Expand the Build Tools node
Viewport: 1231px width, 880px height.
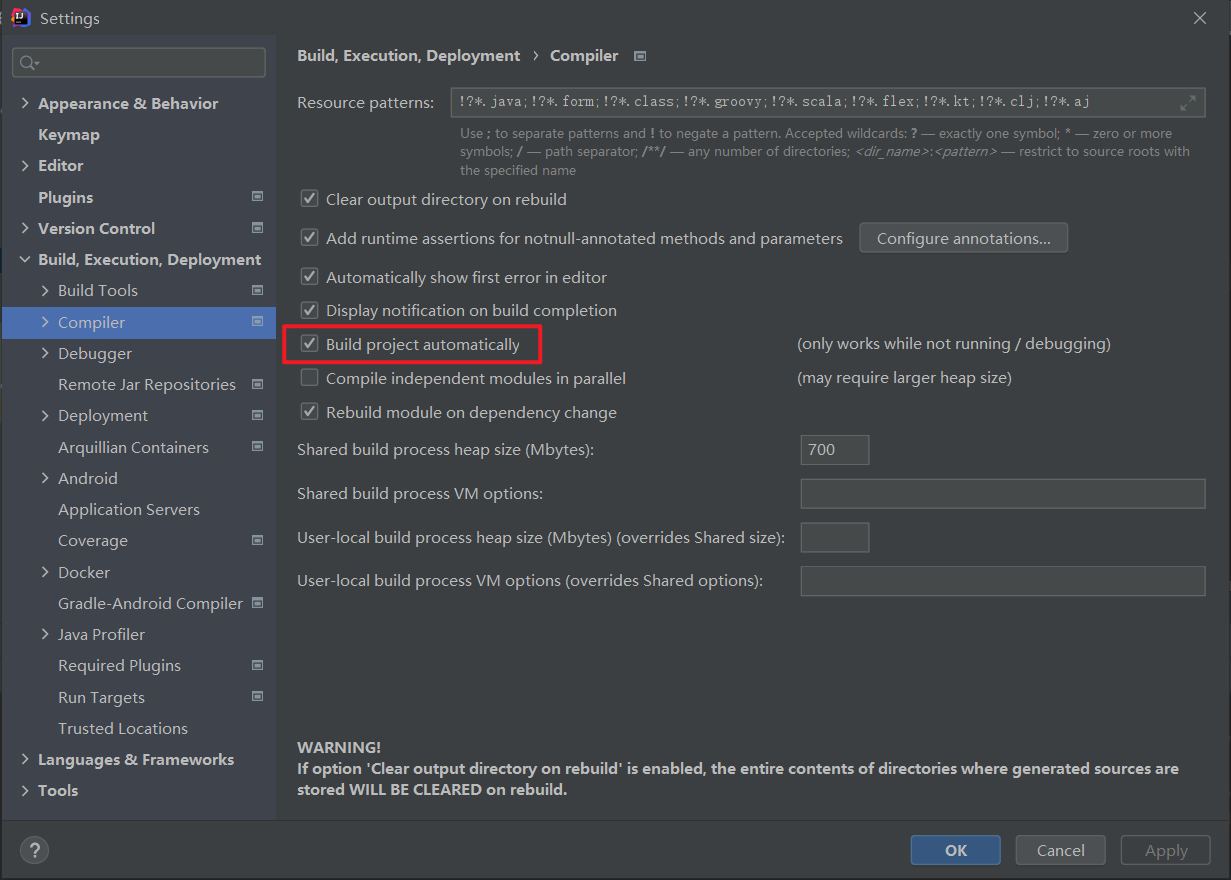(45, 290)
